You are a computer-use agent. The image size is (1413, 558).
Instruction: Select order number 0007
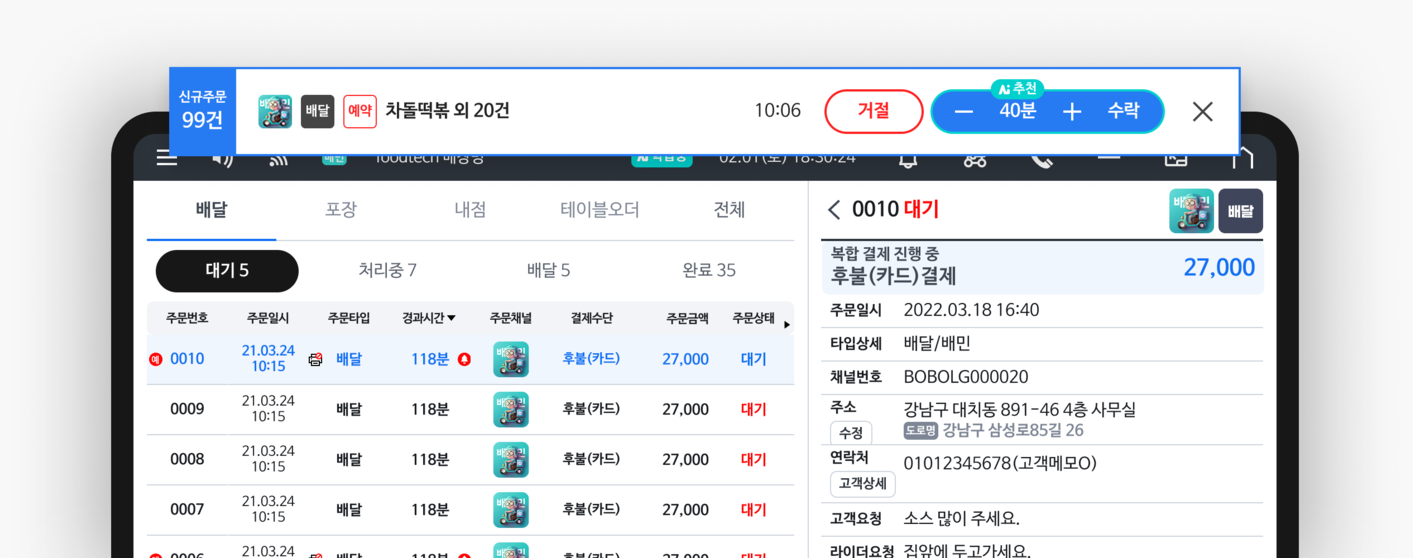(187, 509)
